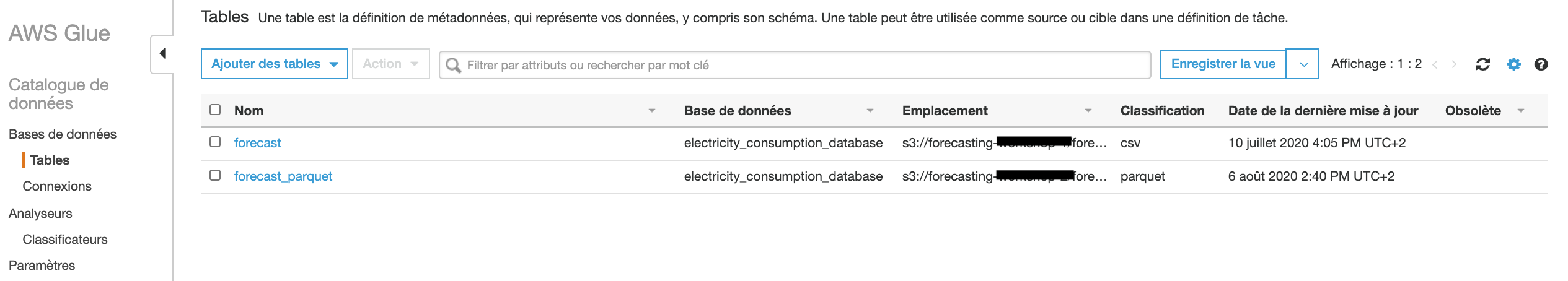
Task: Open the Ajouter des tables dropdown
Action: click(274, 64)
